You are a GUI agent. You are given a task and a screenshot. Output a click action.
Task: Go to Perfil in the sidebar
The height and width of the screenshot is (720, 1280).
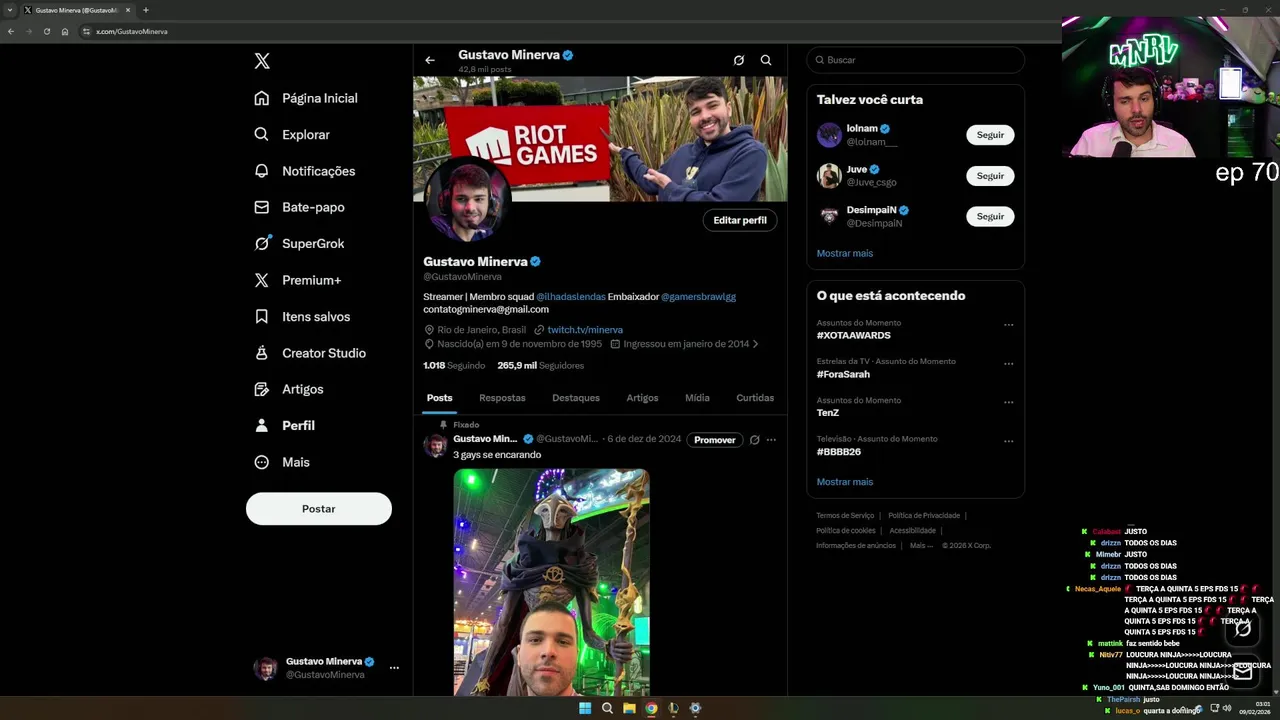[285, 425]
